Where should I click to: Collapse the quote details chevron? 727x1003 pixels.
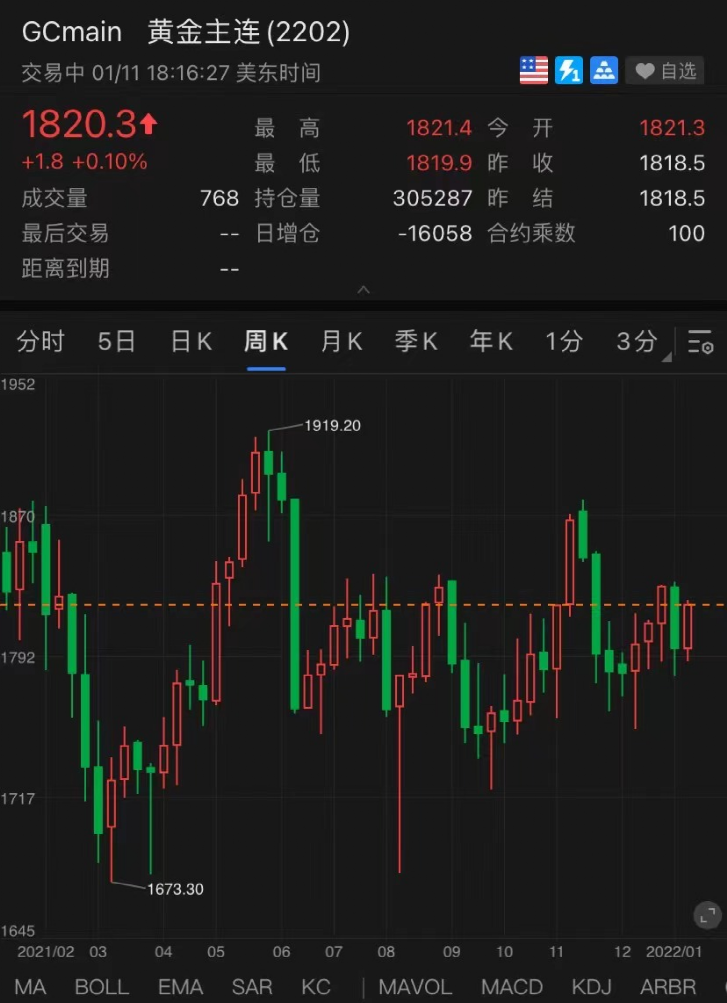coord(363,290)
